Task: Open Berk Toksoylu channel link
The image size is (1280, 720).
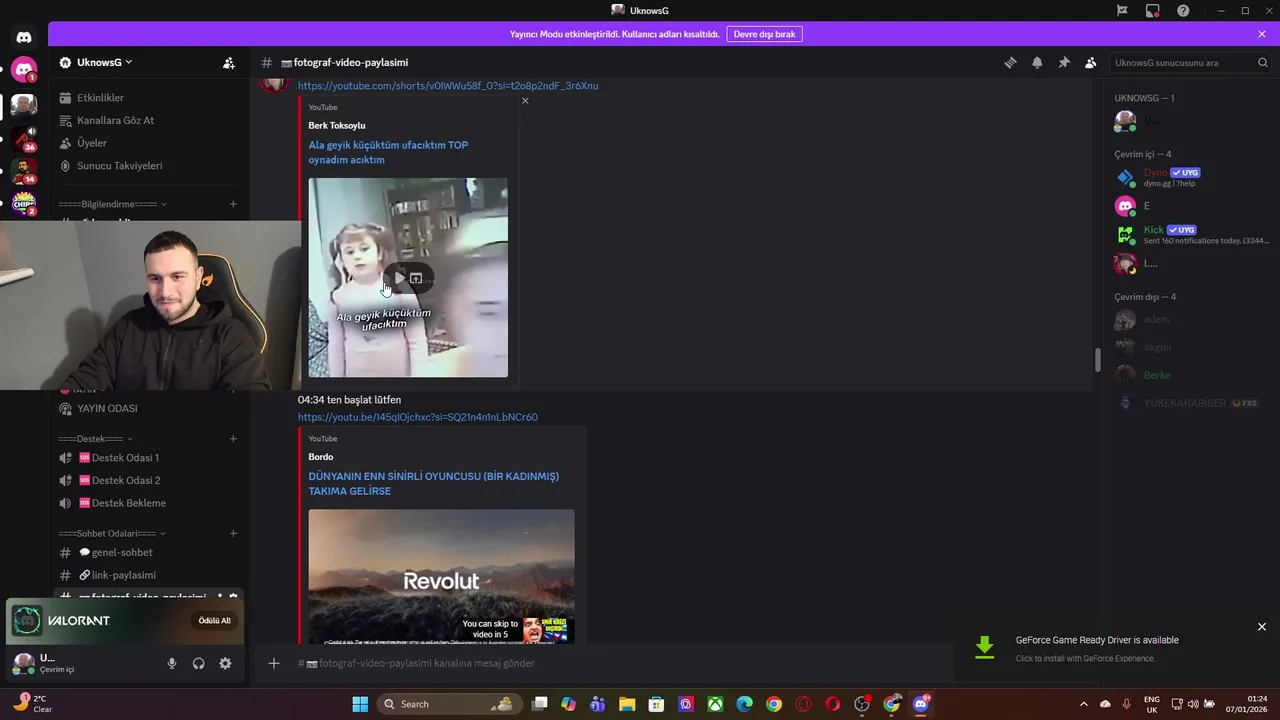Action: 337,125
